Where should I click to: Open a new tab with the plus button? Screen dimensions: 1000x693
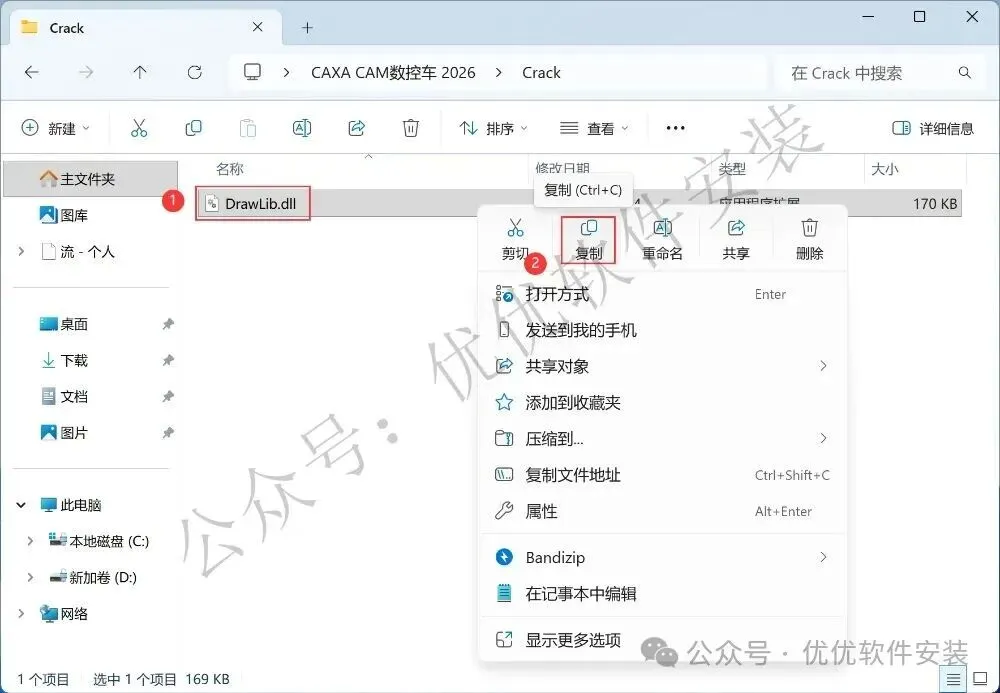(307, 27)
